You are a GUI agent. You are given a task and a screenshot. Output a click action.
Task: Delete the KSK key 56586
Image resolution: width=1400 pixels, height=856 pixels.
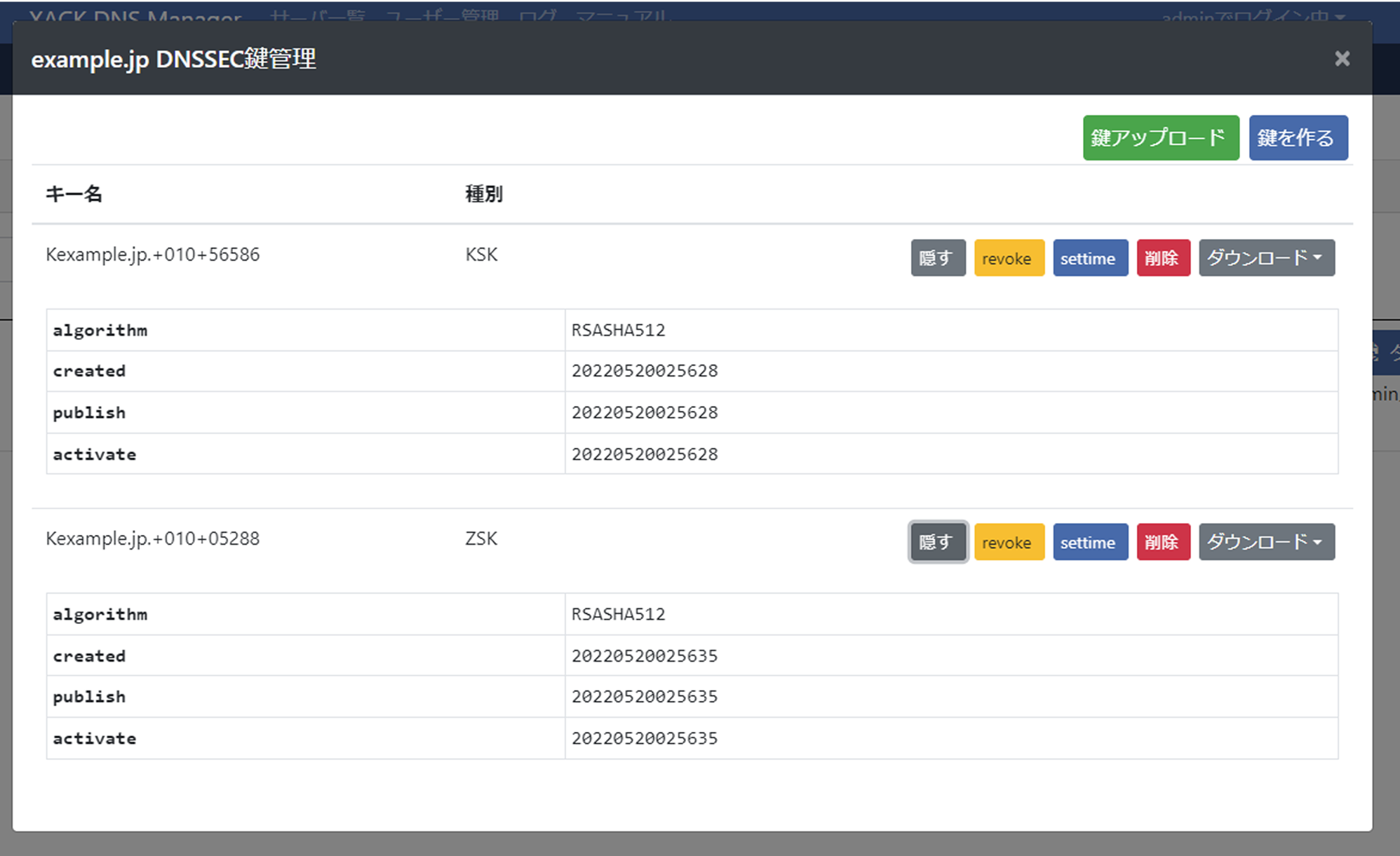pos(1163,258)
